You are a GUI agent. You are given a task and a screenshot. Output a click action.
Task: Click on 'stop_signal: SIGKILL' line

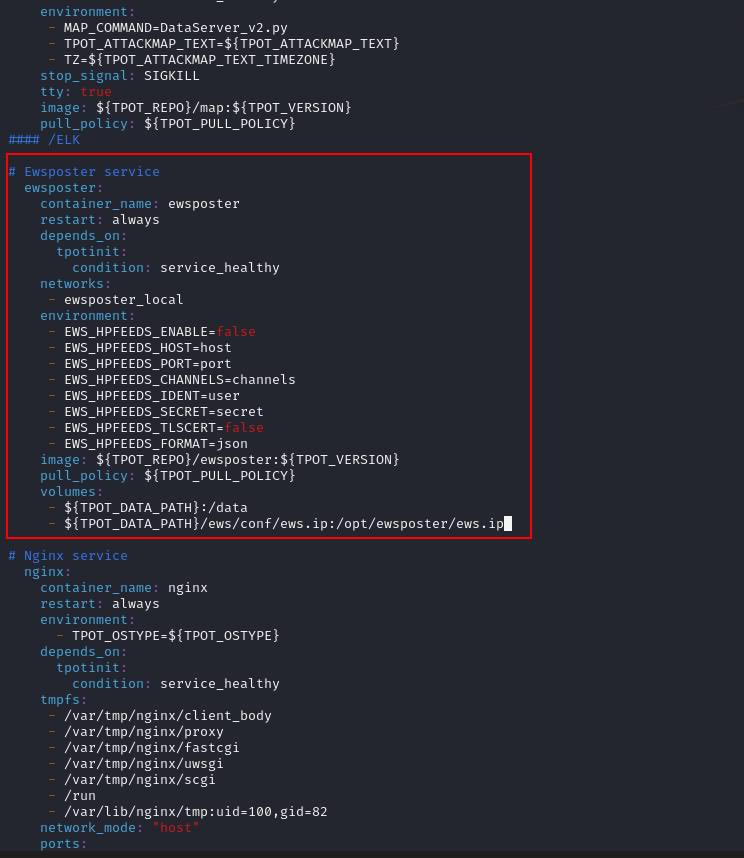coord(120,76)
